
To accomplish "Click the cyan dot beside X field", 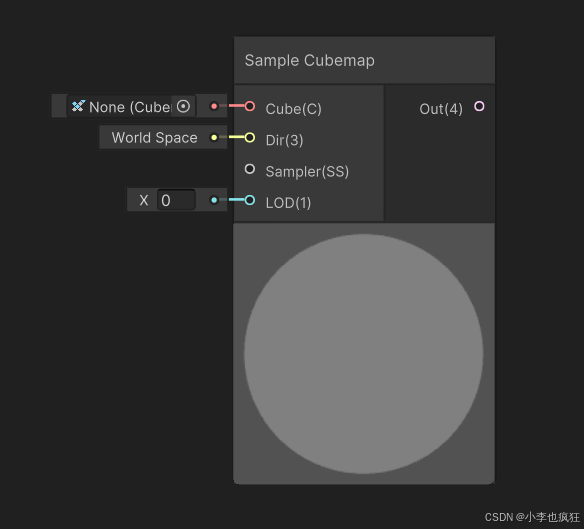I will click(214, 200).
